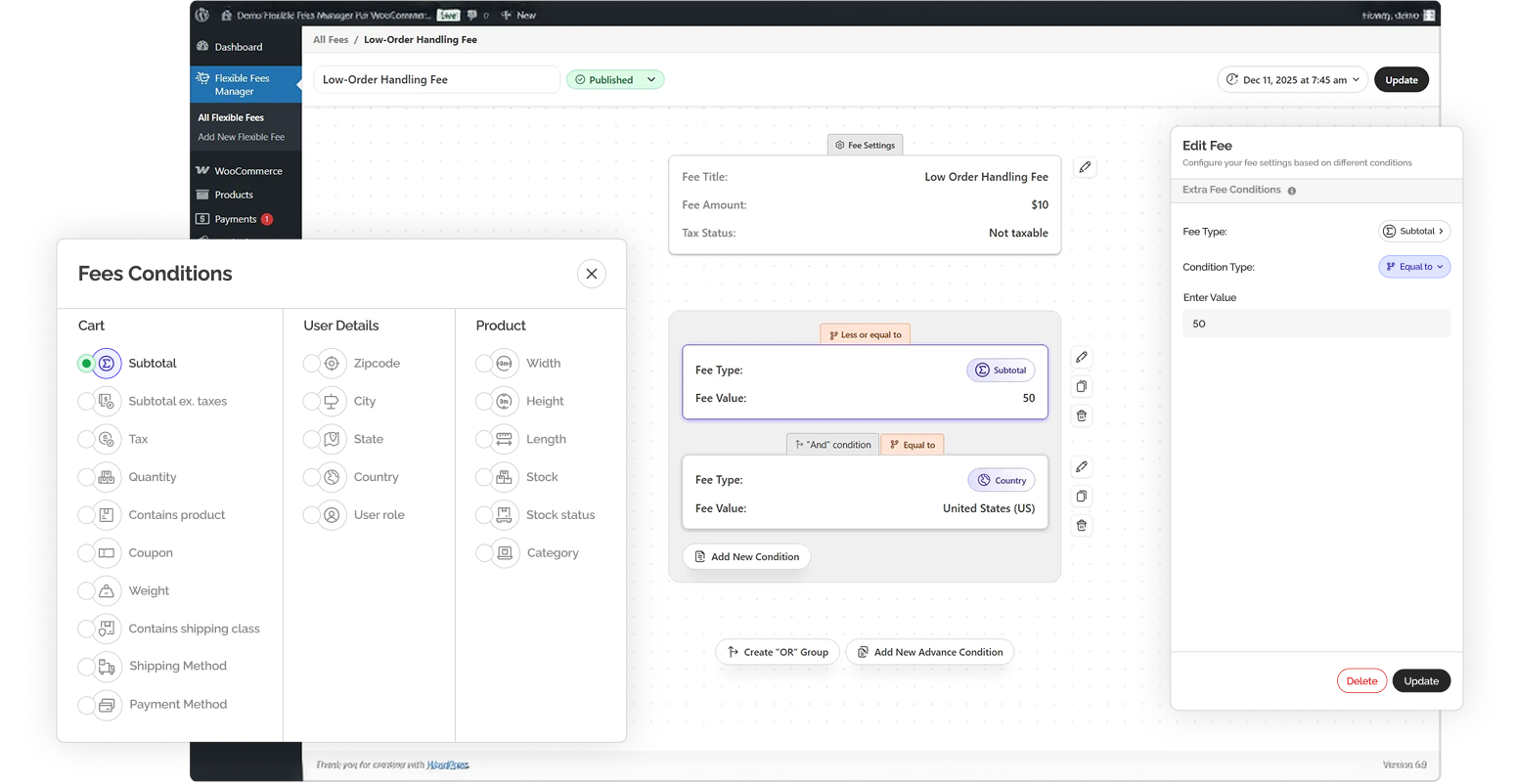This screenshot has width=1516, height=784.
Task: Open WooCommerce in the sidebar menu
Action: 247,171
